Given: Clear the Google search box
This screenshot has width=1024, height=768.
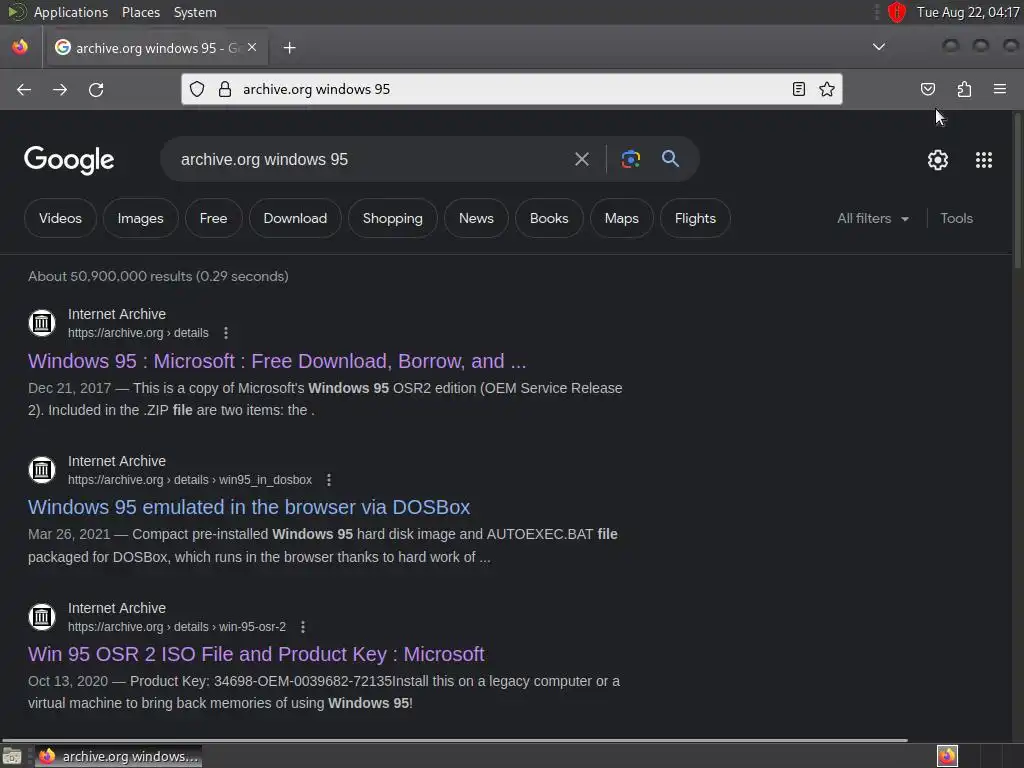Looking at the screenshot, I should point(581,159).
